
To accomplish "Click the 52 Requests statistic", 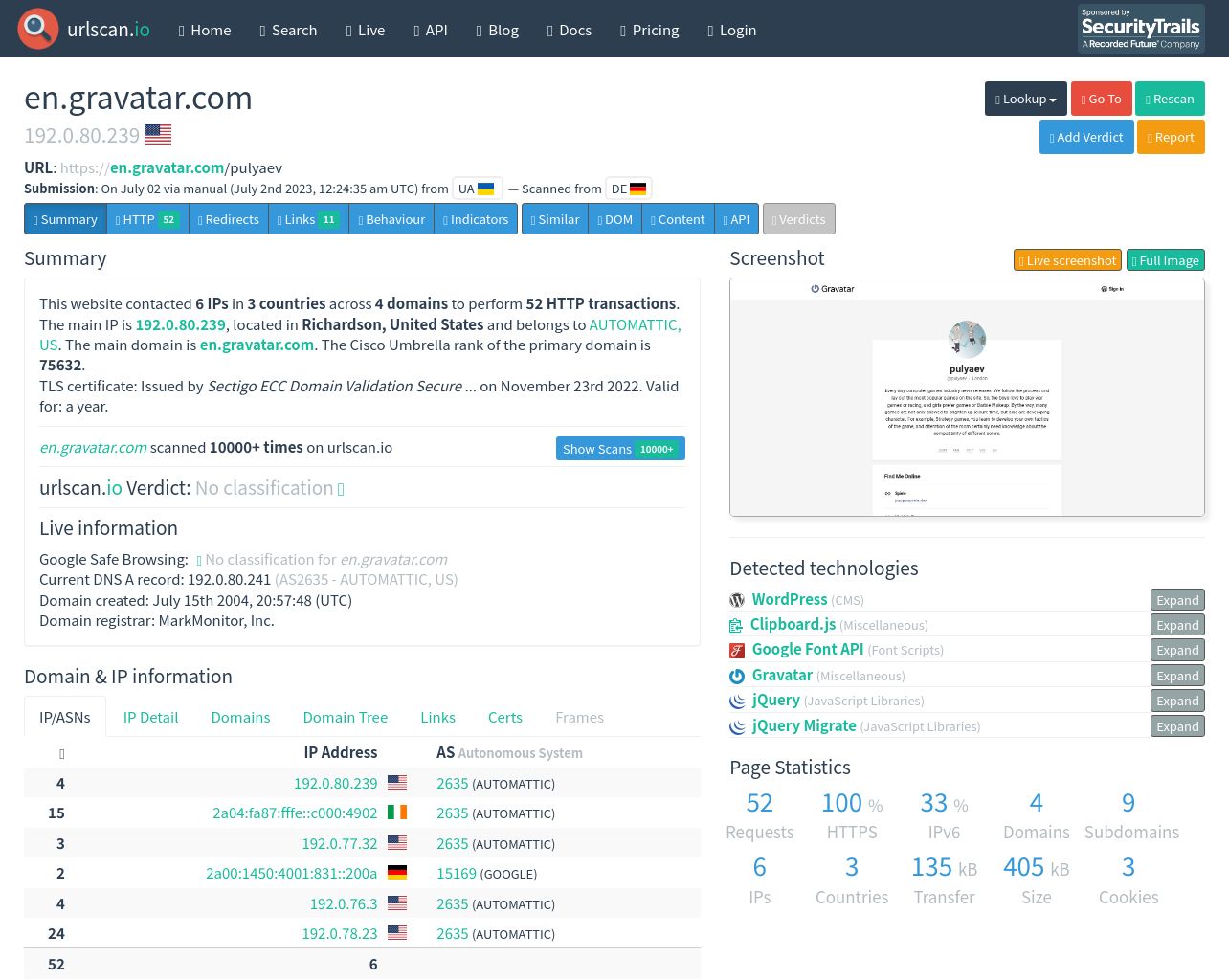I will tap(760, 816).
